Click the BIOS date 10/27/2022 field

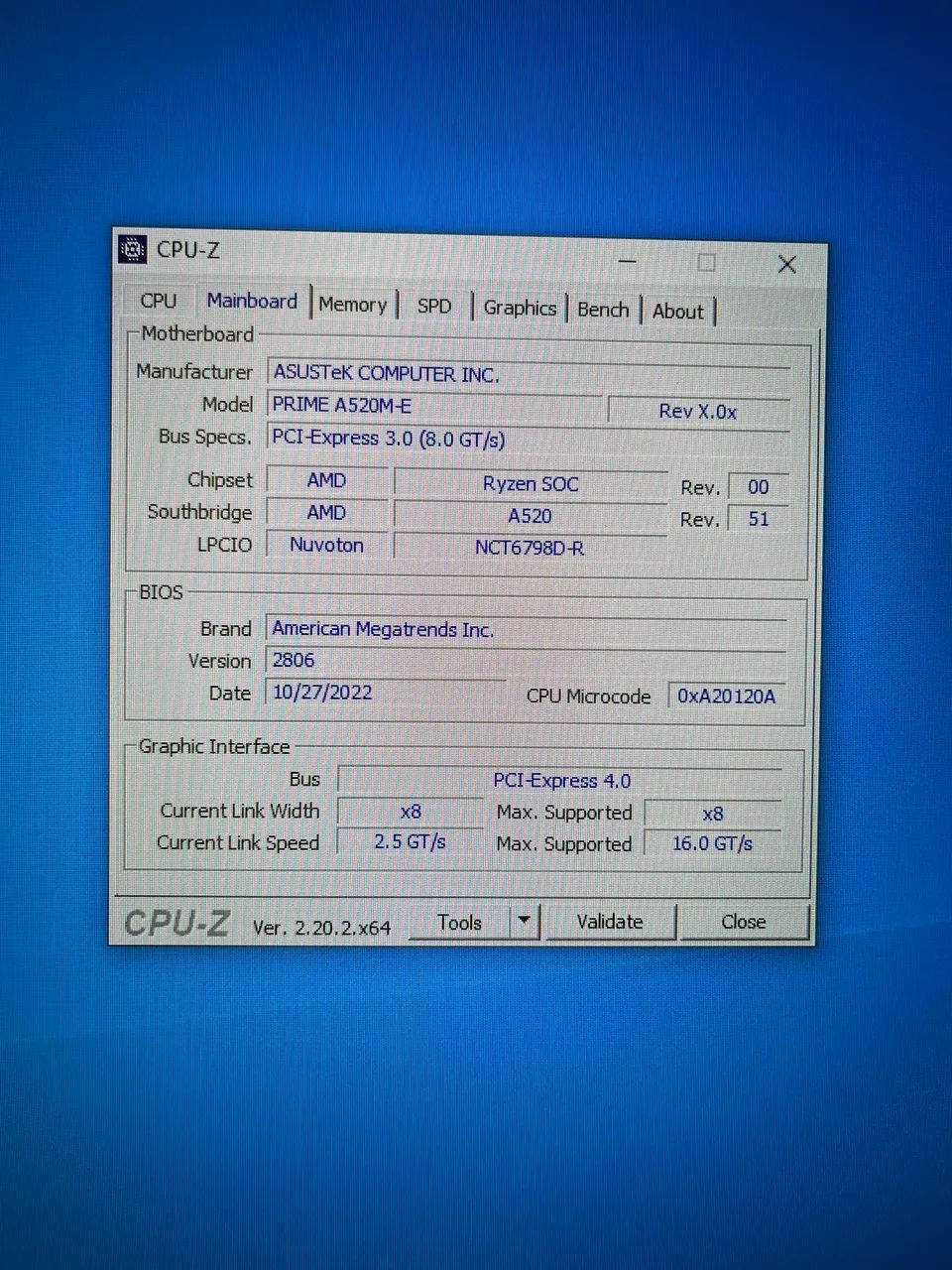[385, 692]
